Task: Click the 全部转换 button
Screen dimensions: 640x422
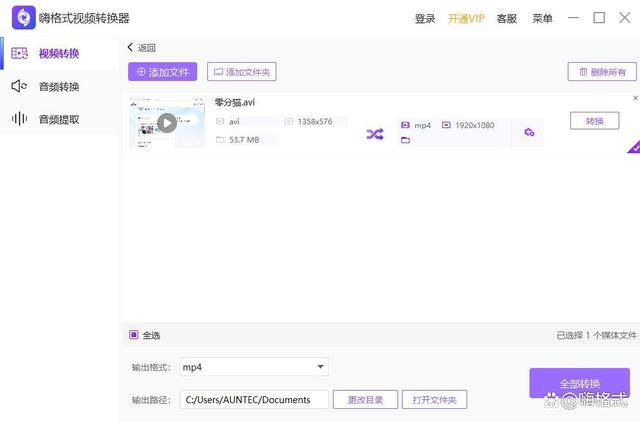Action: (x=579, y=383)
